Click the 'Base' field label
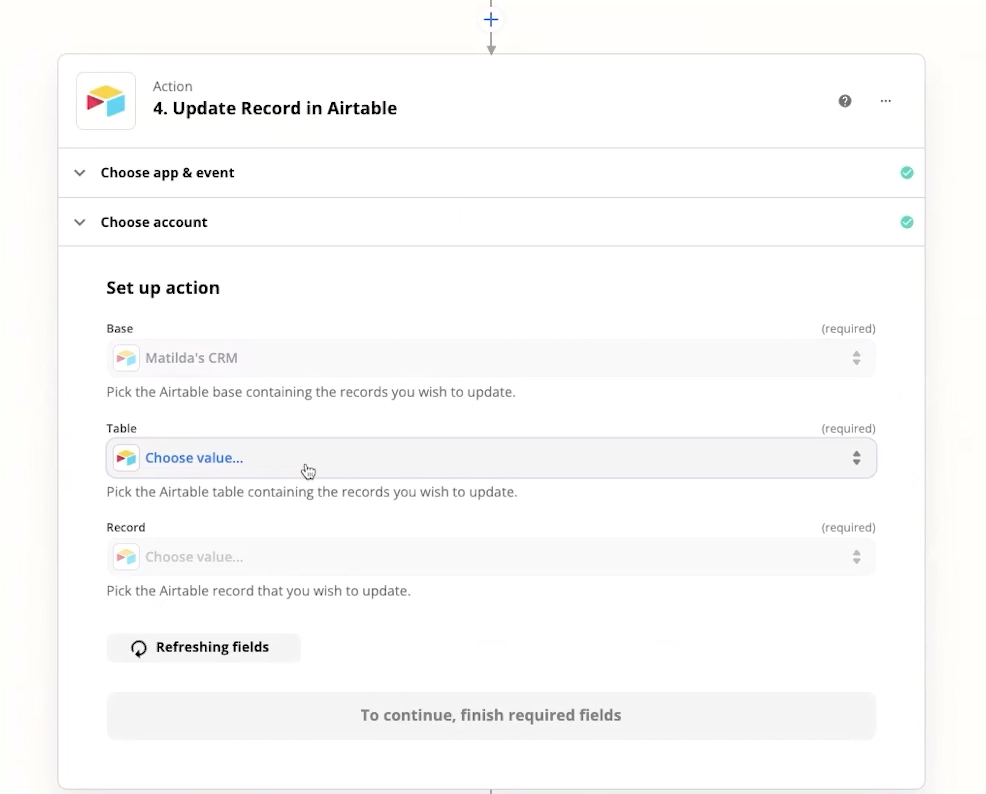Screen dimensions: 986x794 (119, 329)
